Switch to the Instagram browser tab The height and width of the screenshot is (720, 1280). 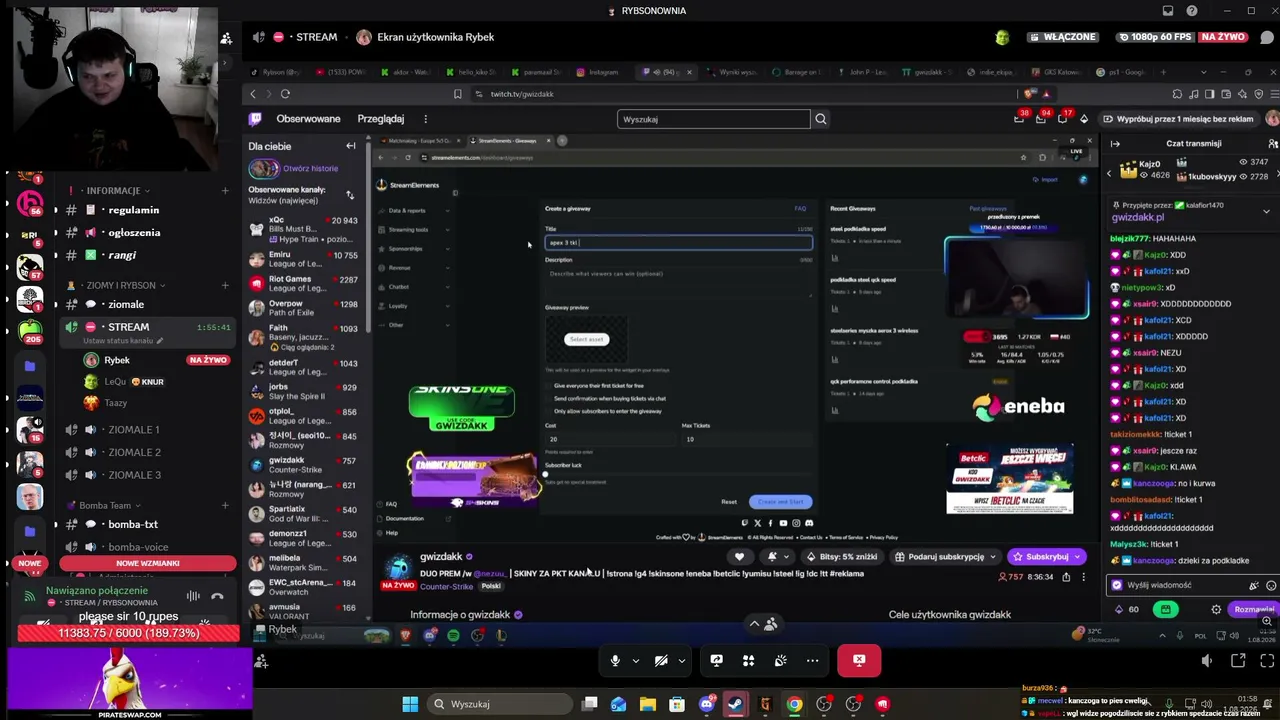point(597,72)
